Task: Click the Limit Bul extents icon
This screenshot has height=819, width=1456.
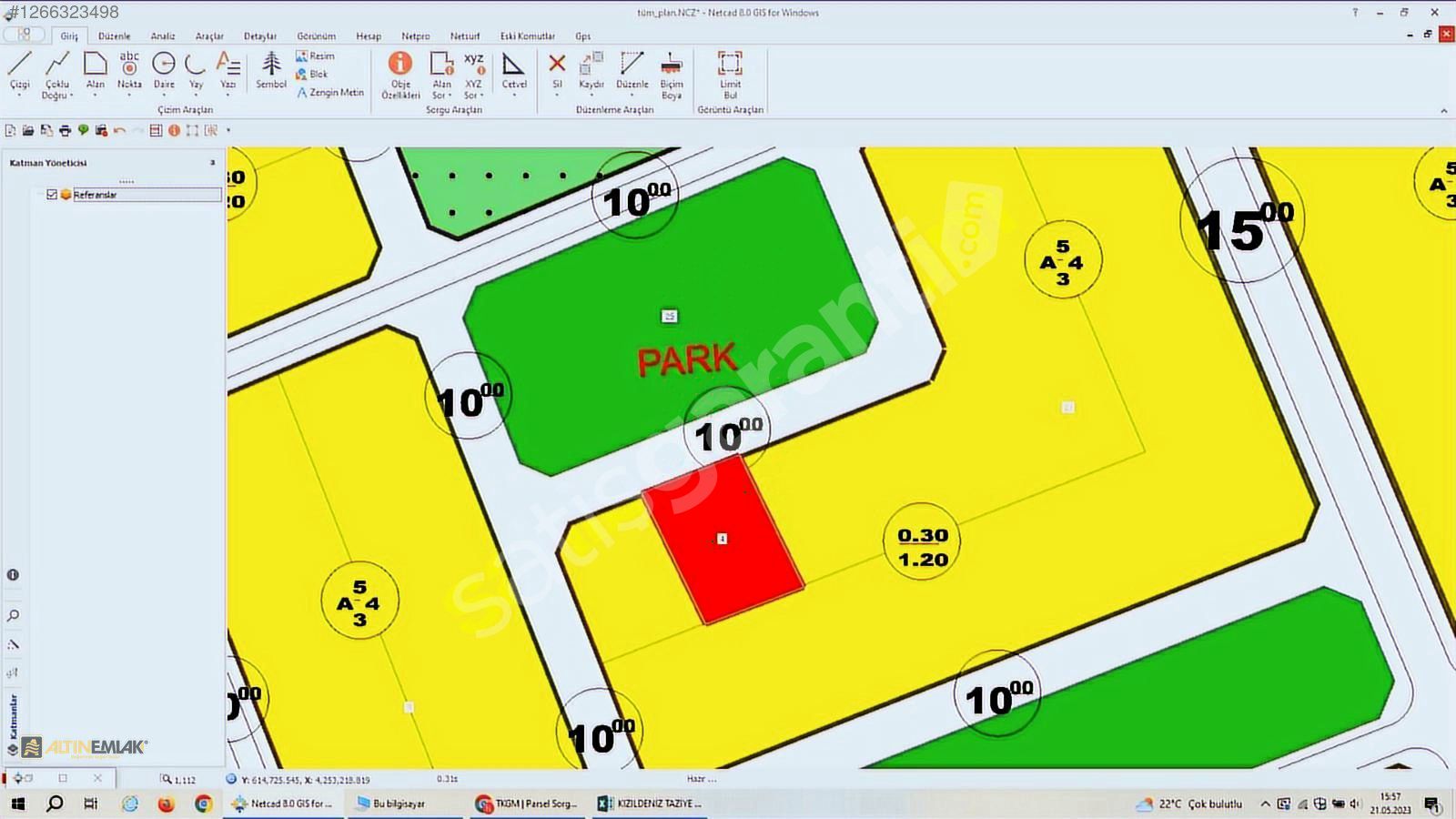Action: (x=730, y=73)
